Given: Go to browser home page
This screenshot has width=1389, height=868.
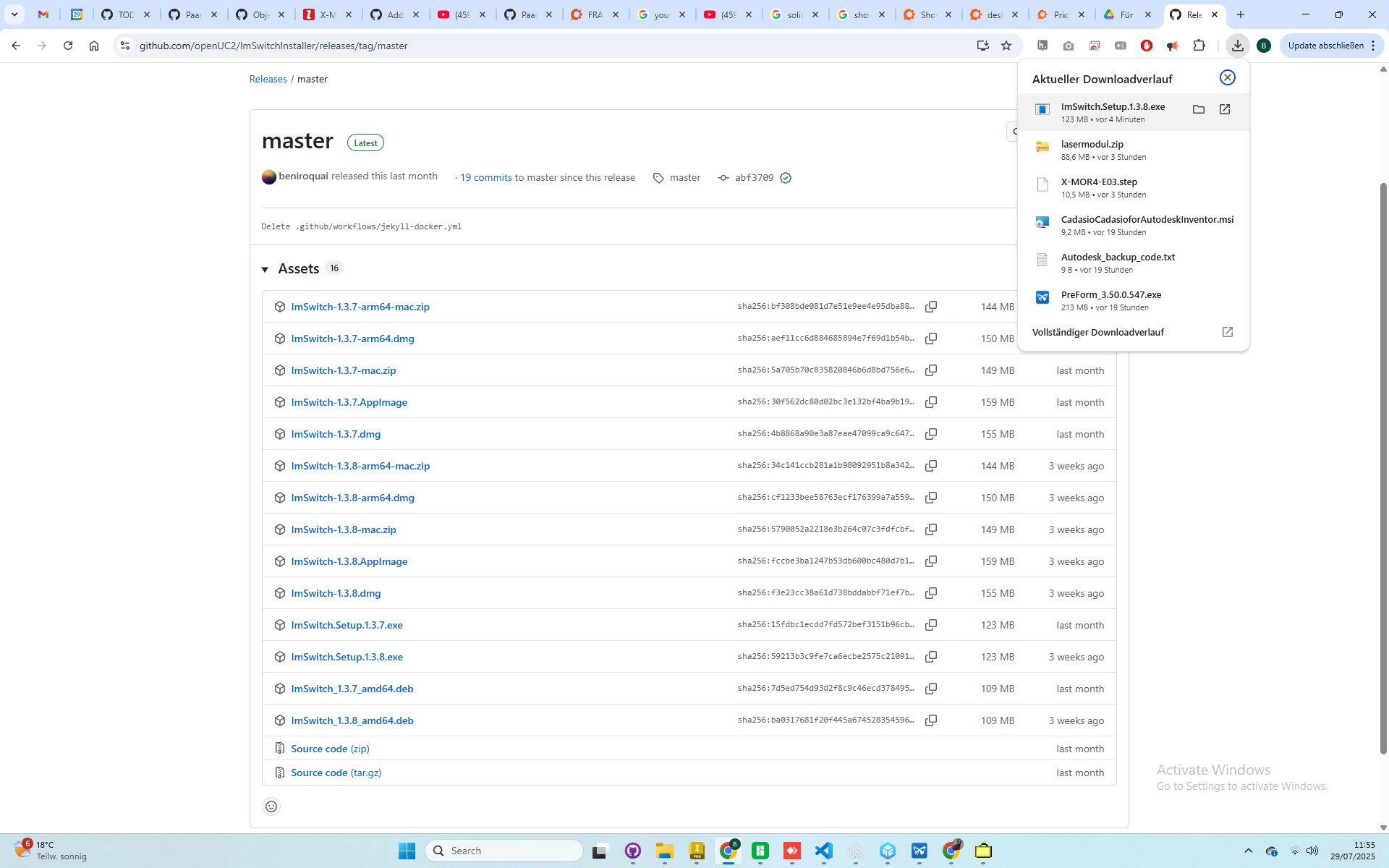Looking at the screenshot, I should (x=94, y=46).
